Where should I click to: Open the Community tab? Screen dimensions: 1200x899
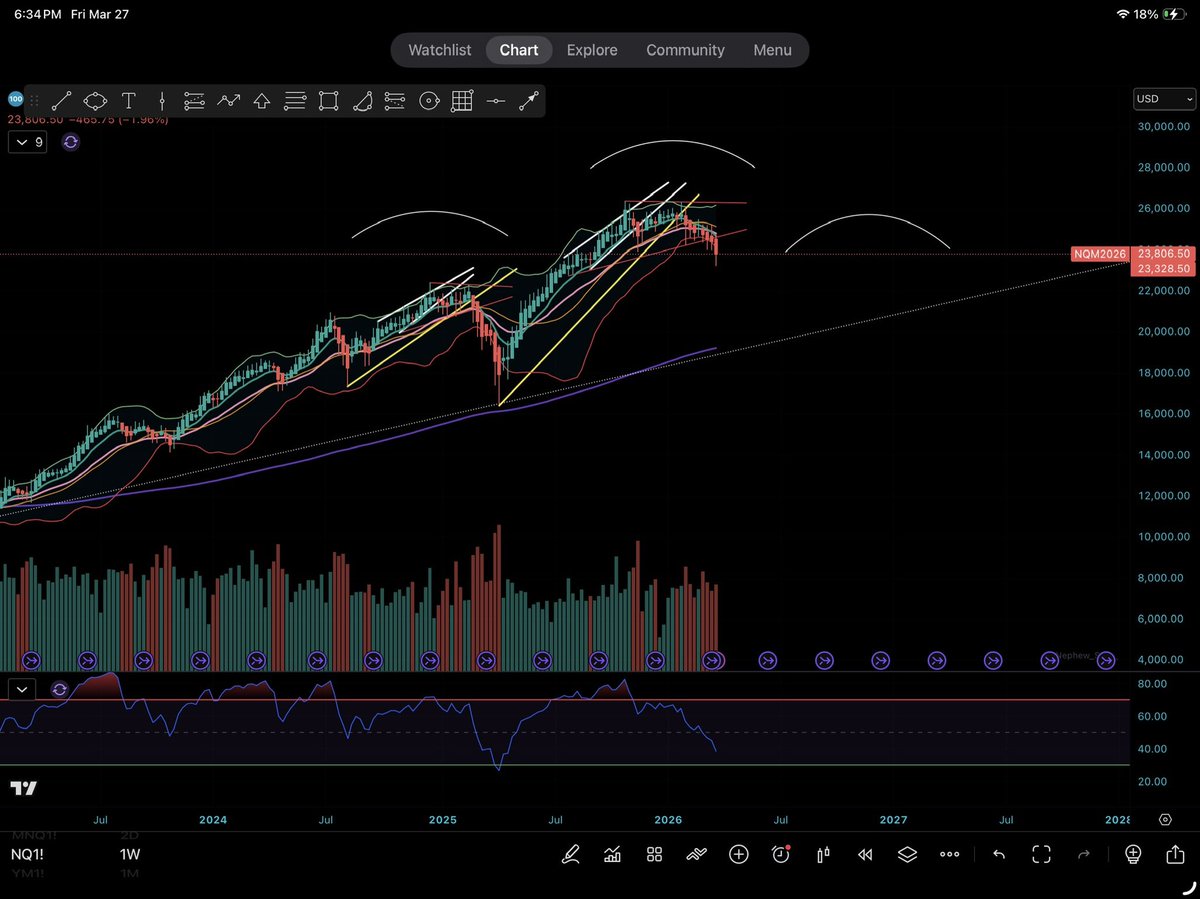[x=685, y=50]
